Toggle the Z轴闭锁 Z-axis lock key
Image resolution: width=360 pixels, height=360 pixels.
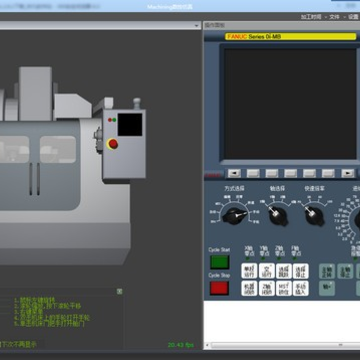(x=267, y=288)
